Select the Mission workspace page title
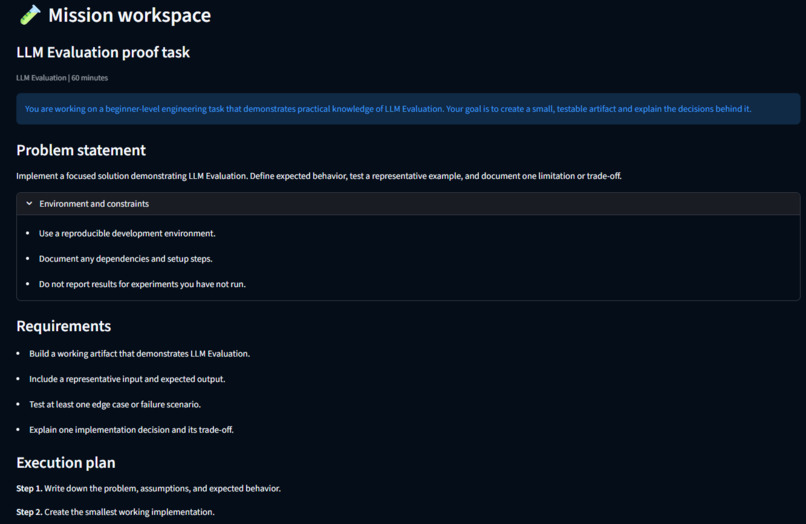Screen dimensions: 806x524 coord(130,15)
